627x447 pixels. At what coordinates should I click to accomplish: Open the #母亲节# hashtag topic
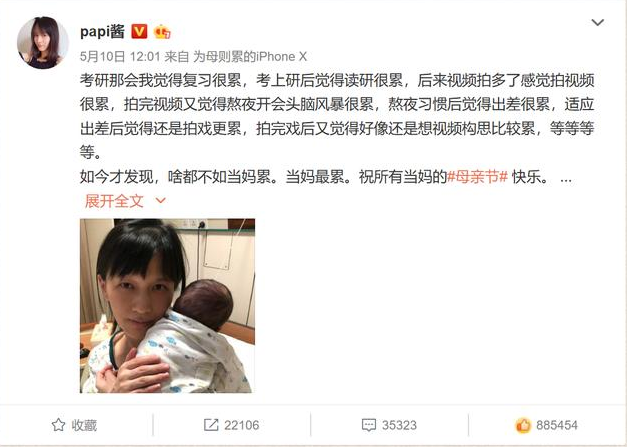[x=477, y=176]
